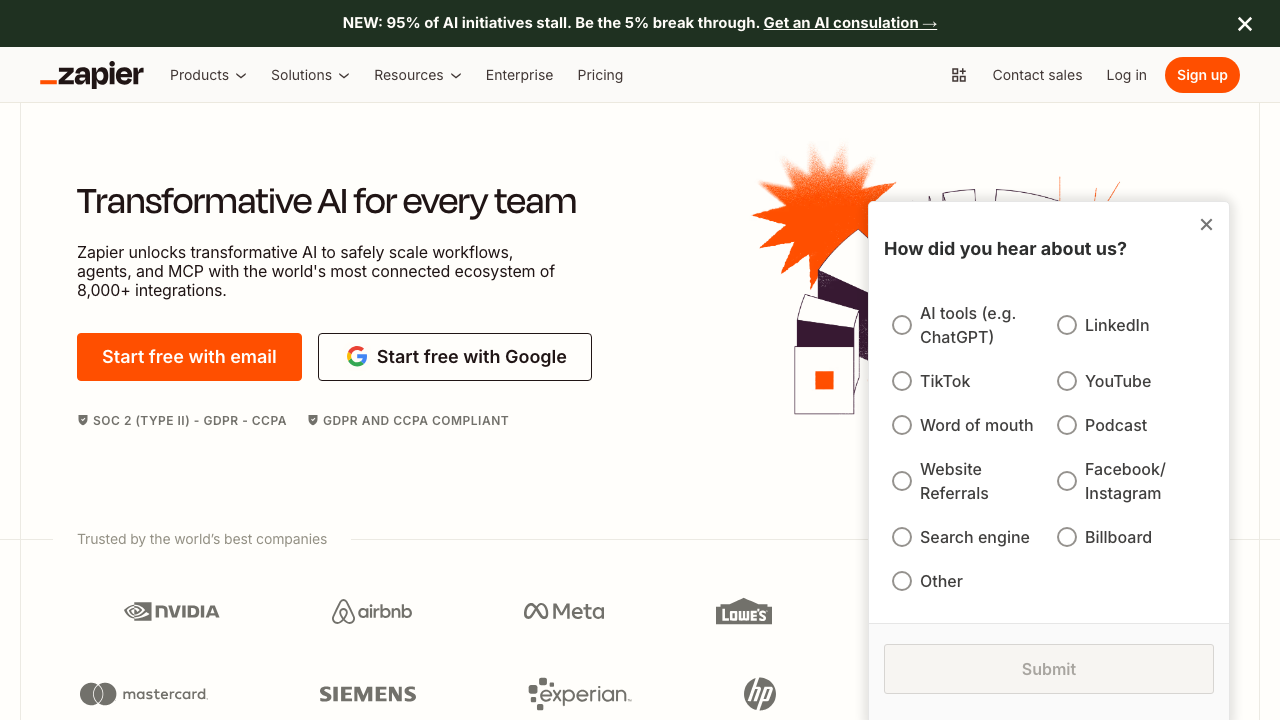Dismiss the How did you hear about us popup
The width and height of the screenshot is (1280, 720).
tap(1206, 224)
